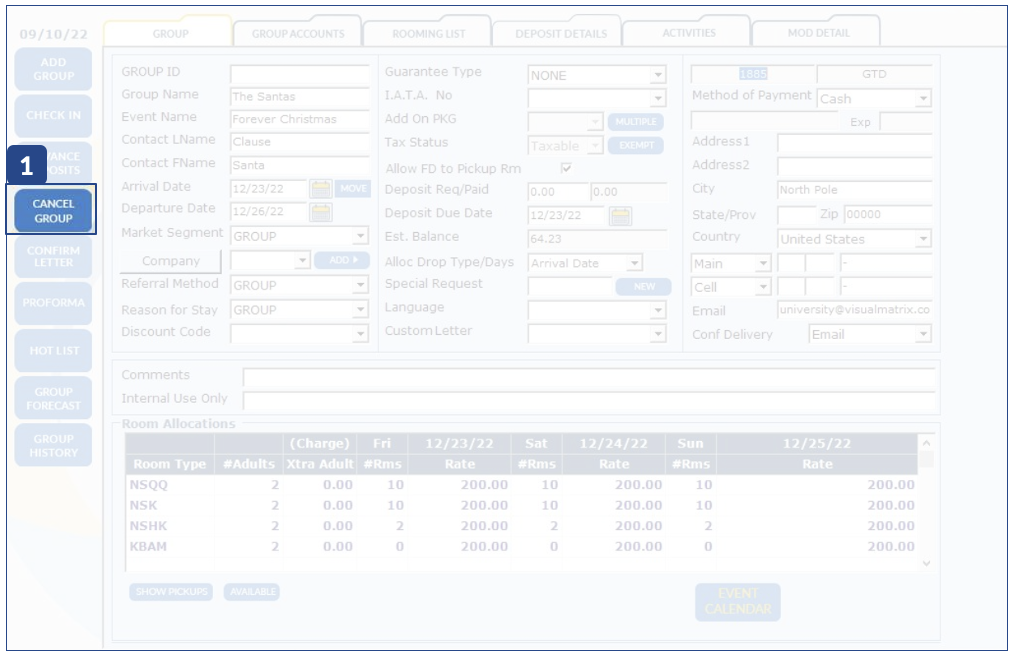Click the Event Calendar button
The image size is (1013, 654).
(737, 602)
